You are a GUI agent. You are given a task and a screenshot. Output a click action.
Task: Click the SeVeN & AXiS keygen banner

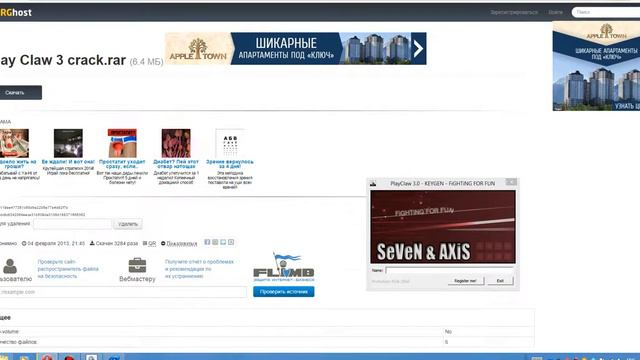point(443,227)
